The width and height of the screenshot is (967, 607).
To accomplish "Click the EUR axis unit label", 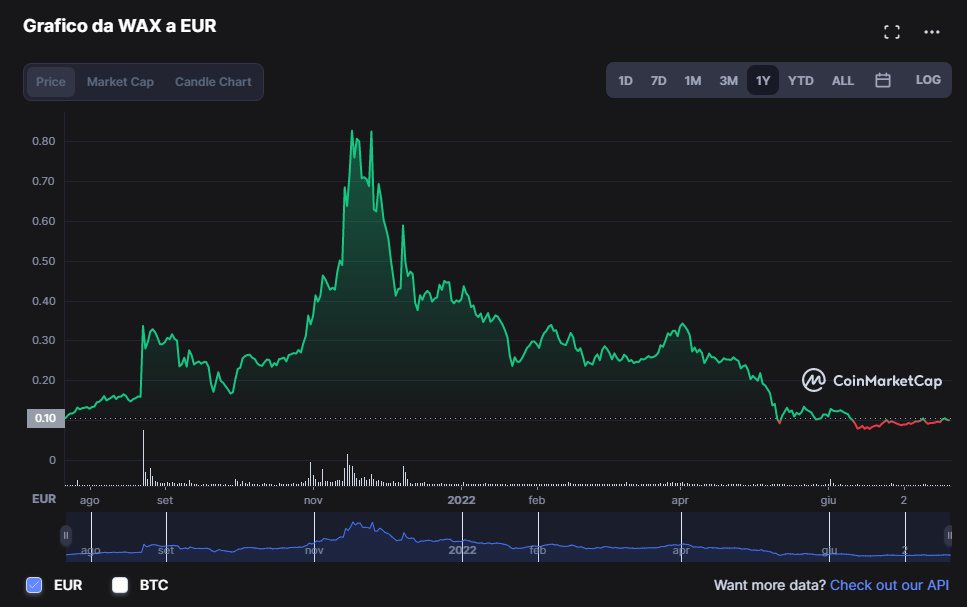I will click(x=44, y=498).
